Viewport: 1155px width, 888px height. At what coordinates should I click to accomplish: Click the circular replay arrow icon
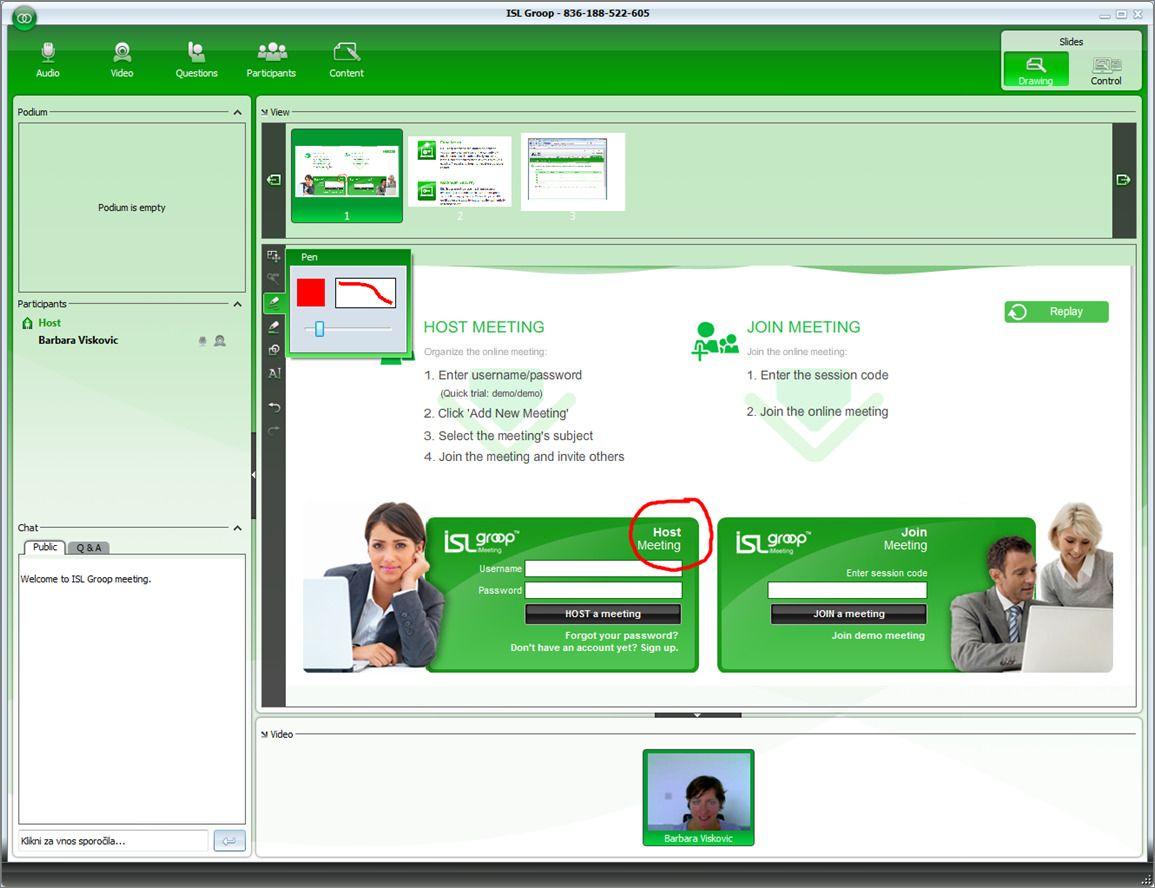pyautogui.click(x=1018, y=312)
